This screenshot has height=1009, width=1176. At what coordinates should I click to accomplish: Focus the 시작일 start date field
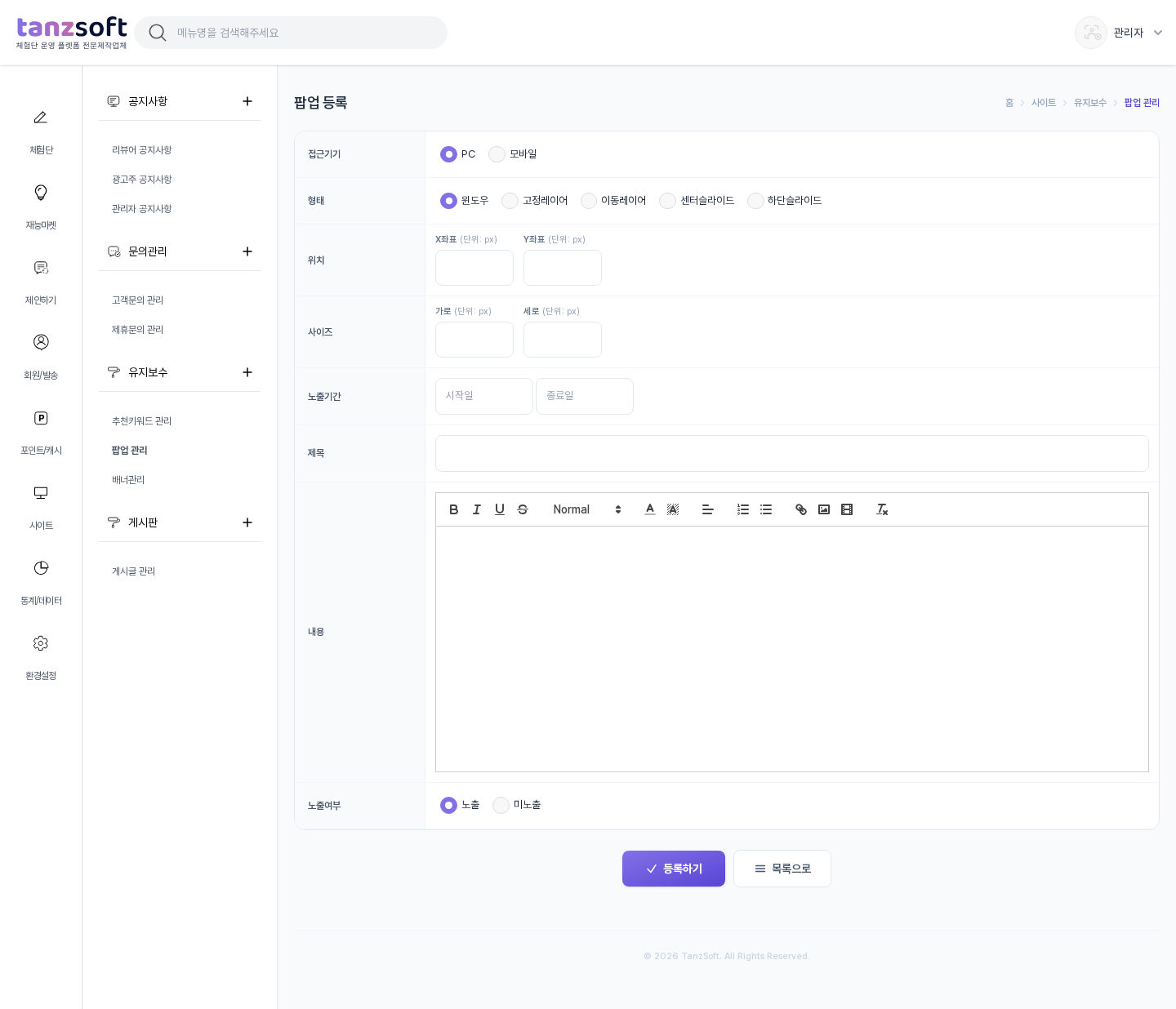(x=484, y=396)
